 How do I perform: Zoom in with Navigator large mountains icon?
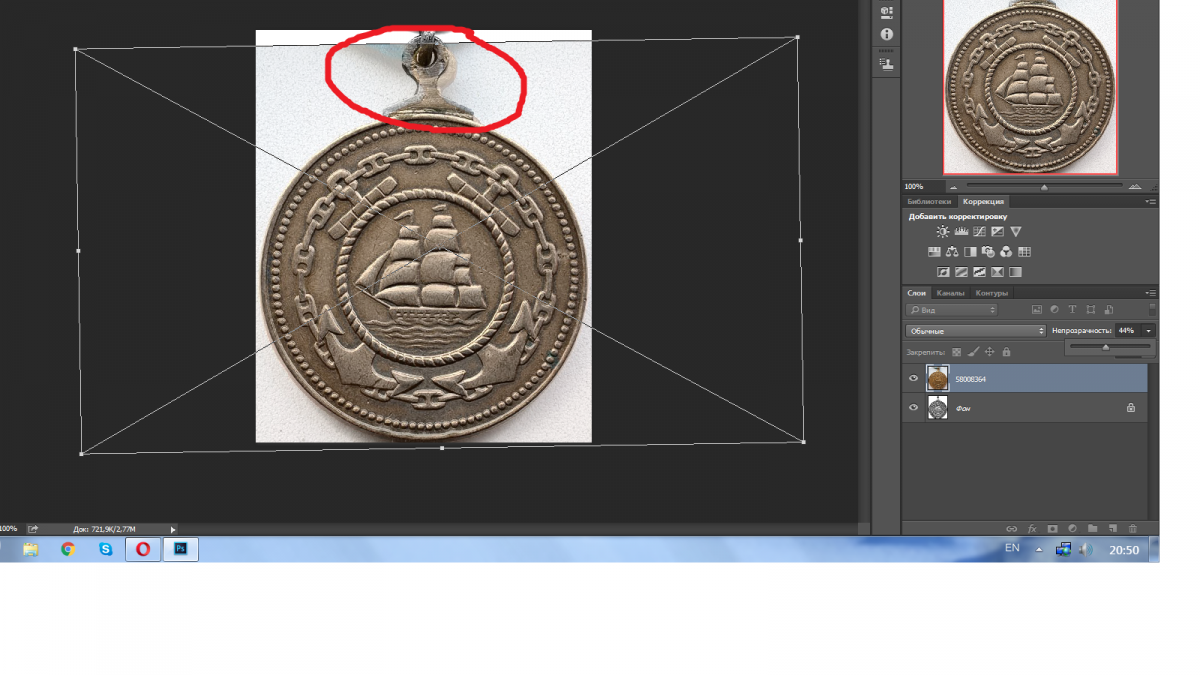(1133, 187)
